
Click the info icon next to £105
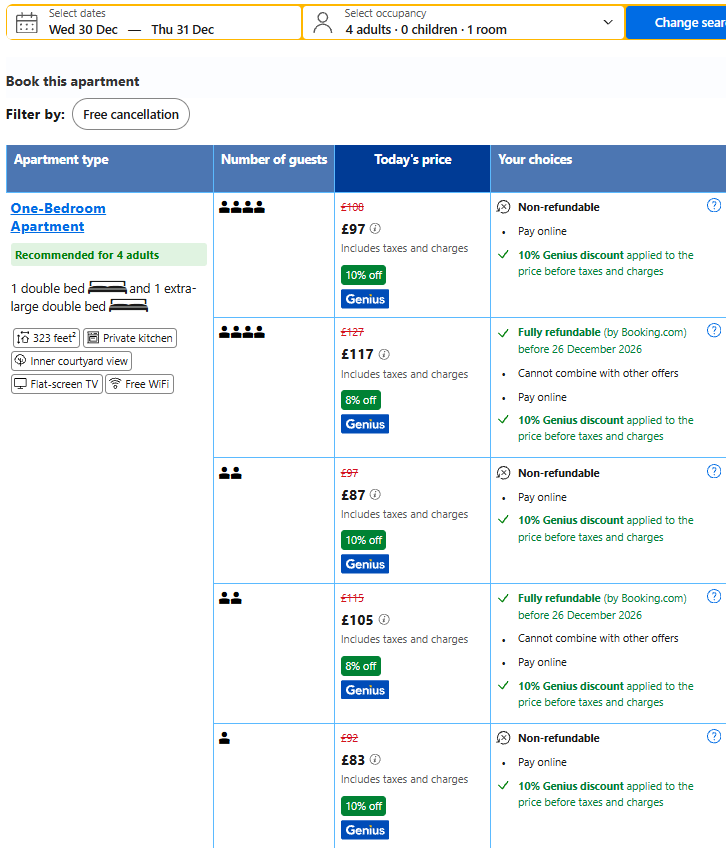pos(384,619)
